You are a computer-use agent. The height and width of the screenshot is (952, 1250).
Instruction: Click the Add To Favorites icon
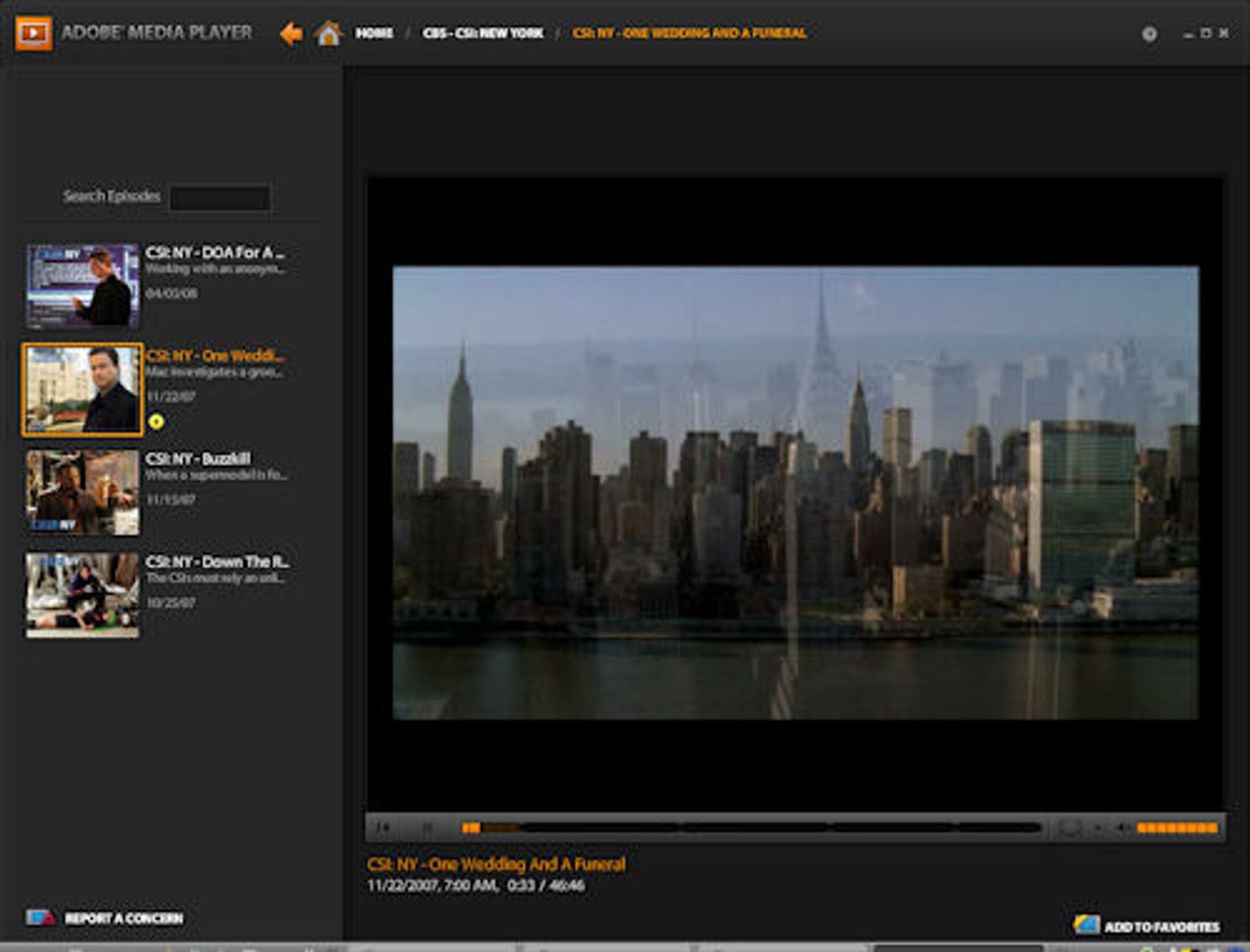click(x=1086, y=925)
